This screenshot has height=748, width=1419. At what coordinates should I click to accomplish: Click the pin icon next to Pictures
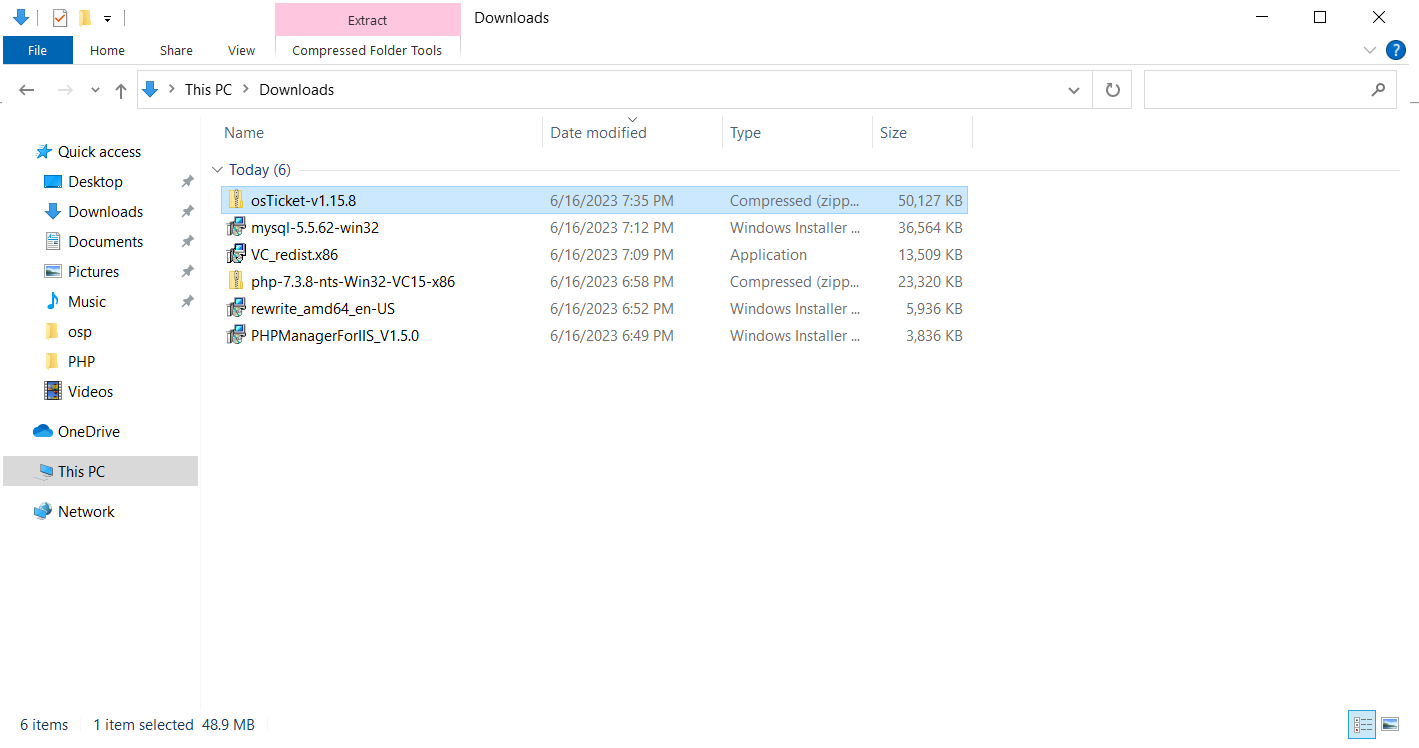pos(187,272)
